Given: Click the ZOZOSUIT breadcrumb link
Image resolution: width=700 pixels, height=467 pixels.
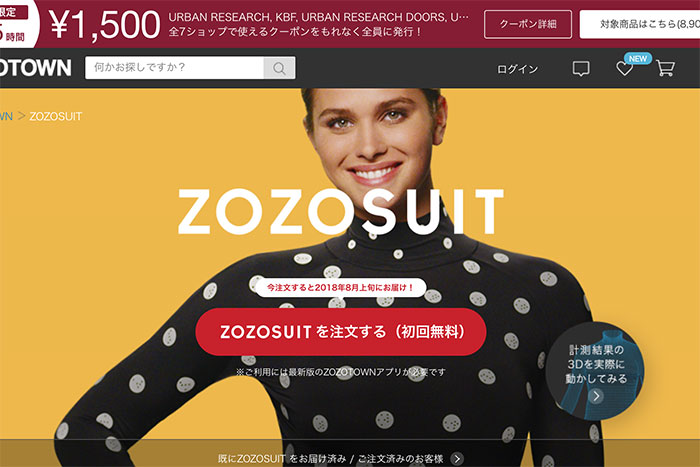Looking at the screenshot, I should (x=55, y=117).
